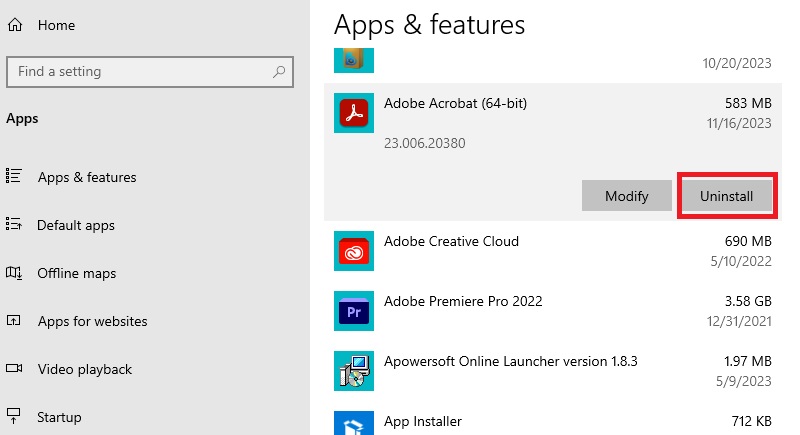
Task: Open Apps for websites section
Action: (x=92, y=321)
